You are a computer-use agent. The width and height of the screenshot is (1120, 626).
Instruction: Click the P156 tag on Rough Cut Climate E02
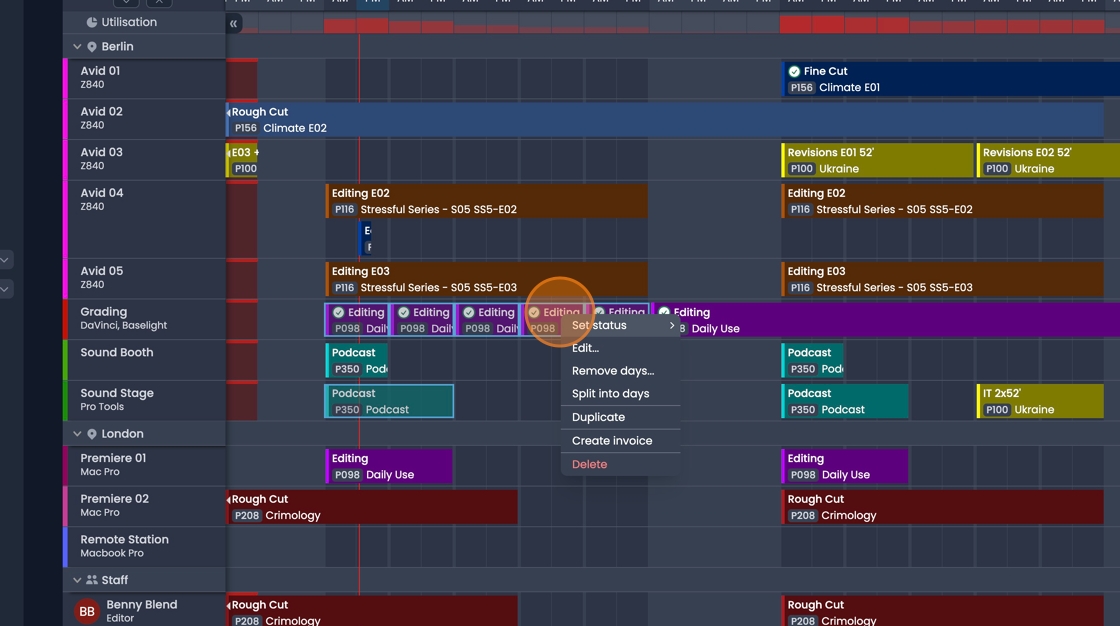tap(245, 128)
